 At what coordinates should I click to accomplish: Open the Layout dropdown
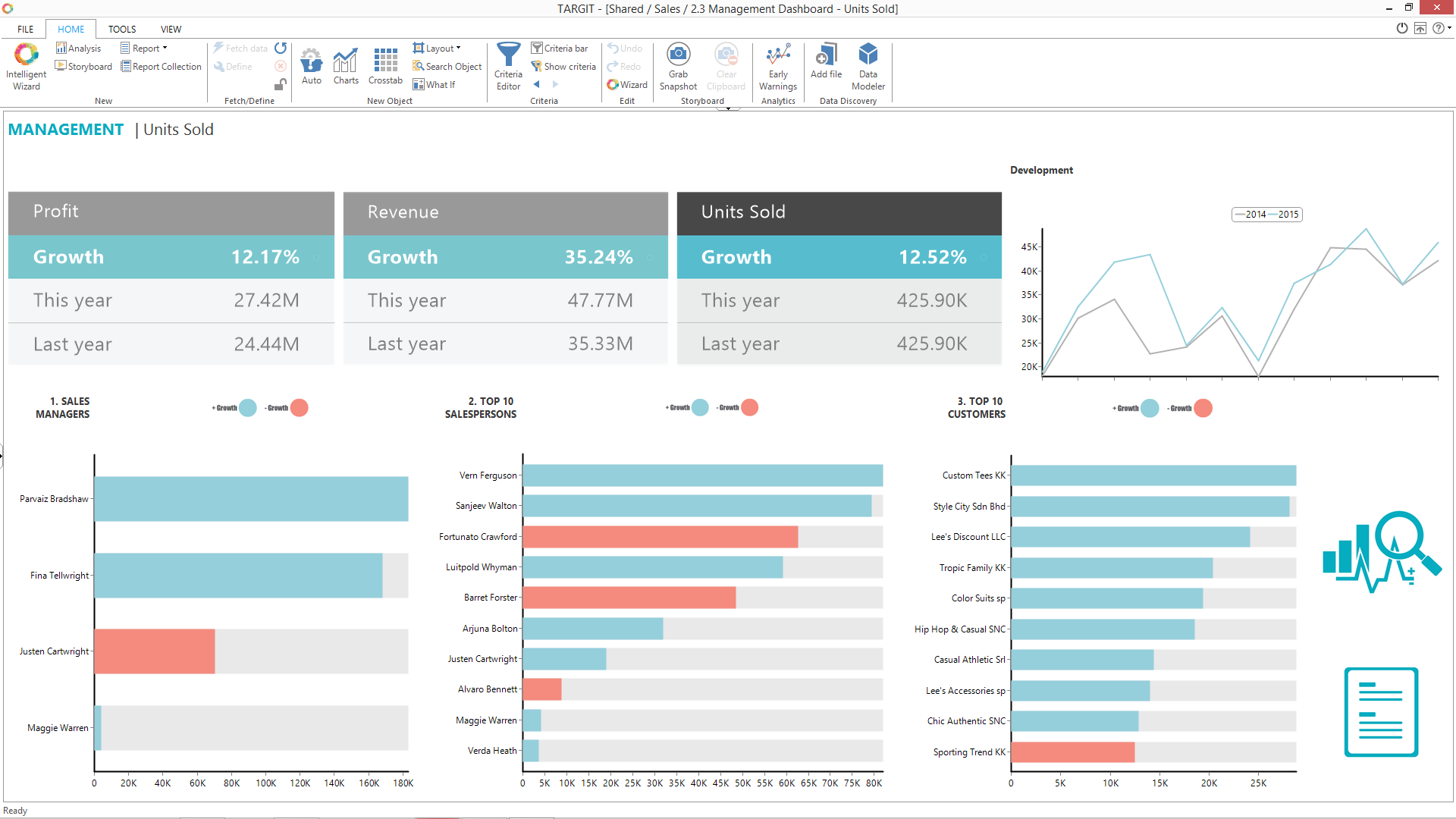pos(438,48)
